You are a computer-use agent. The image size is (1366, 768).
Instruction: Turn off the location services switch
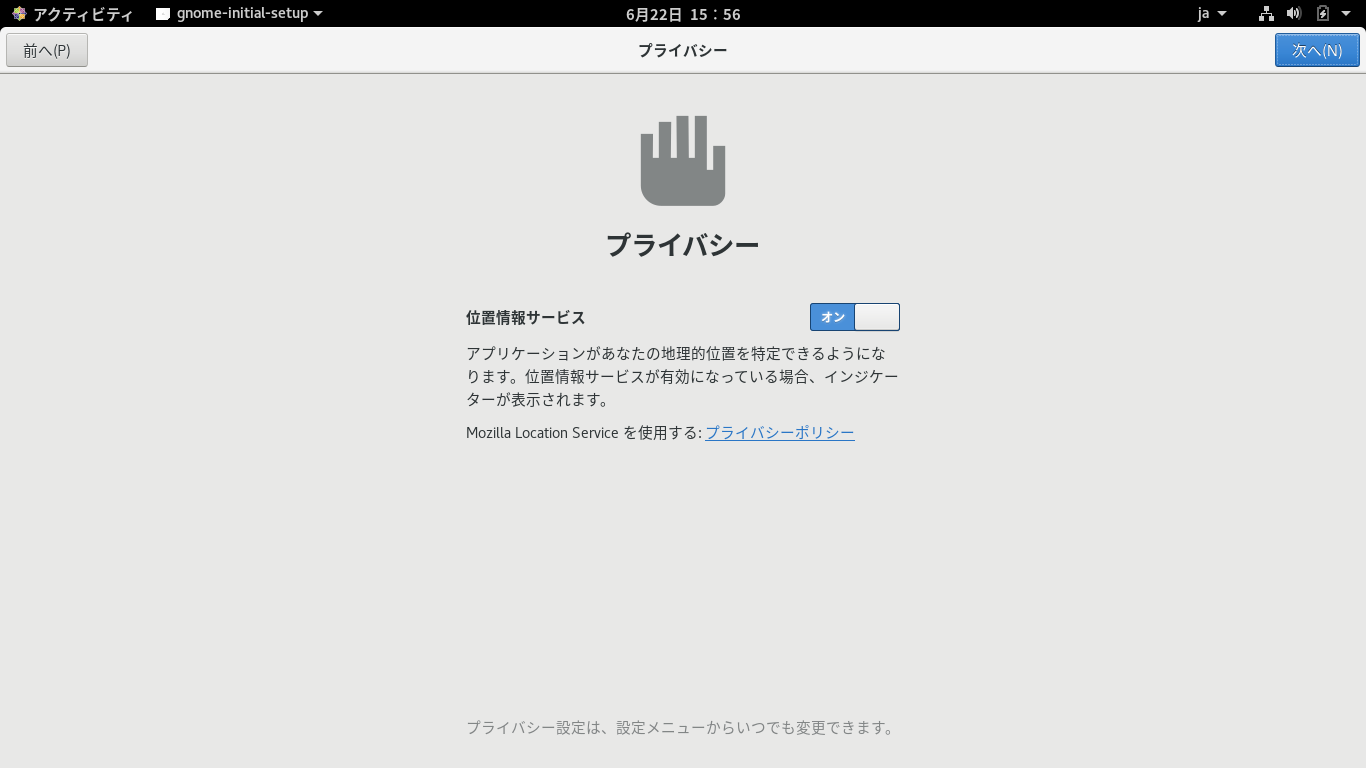pos(855,317)
